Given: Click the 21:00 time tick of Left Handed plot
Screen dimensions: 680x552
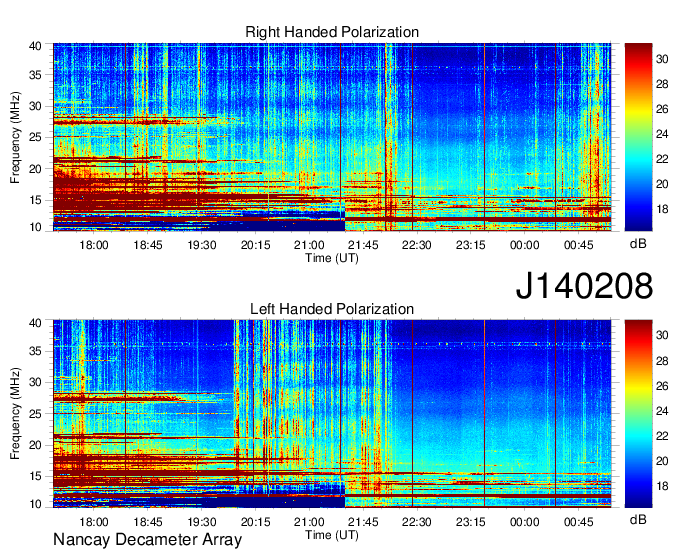Looking at the screenshot, I should pos(309,522).
